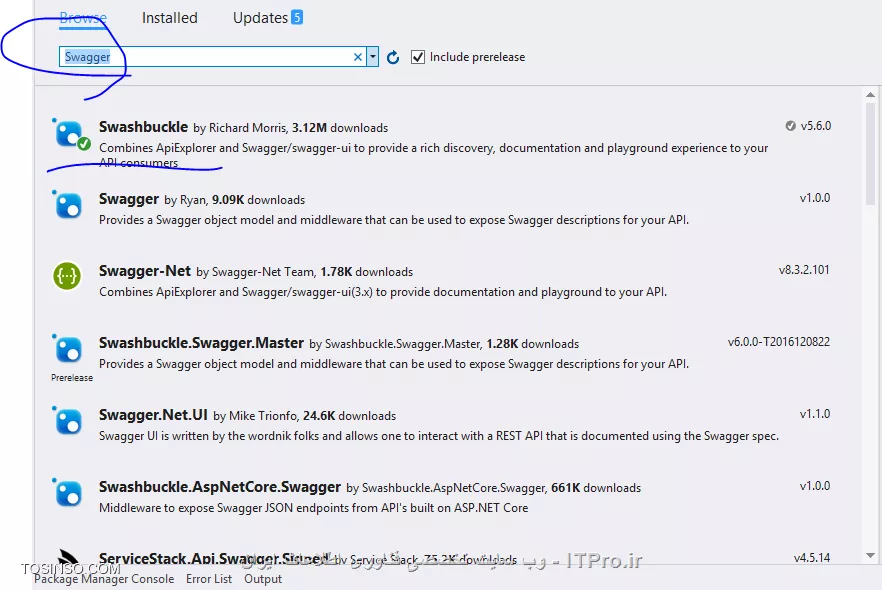This screenshot has height=590, width=882.
Task: Switch to the Browse tab
Action: coord(83,18)
